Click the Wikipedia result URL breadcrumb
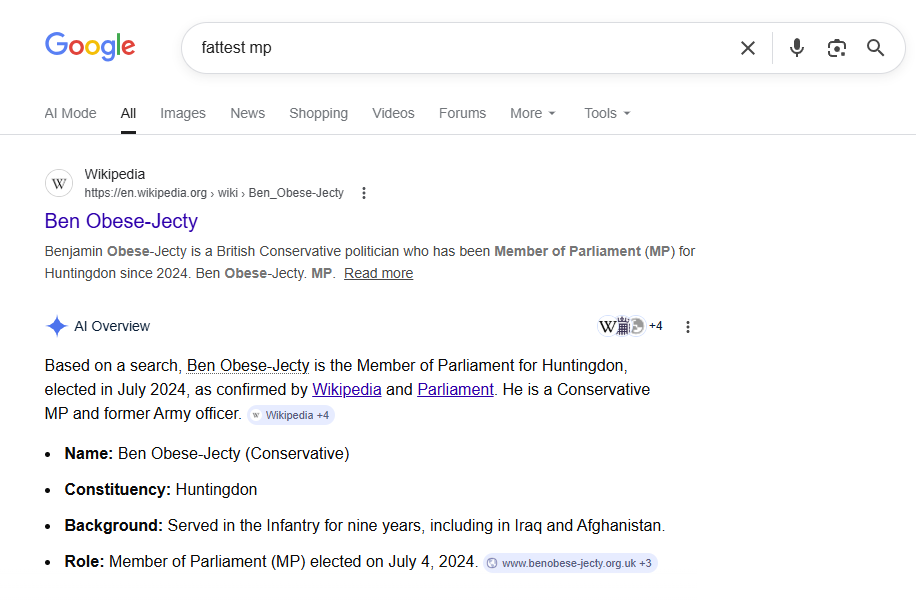Screen dimensions: 916x606 [x=214, y=193]
